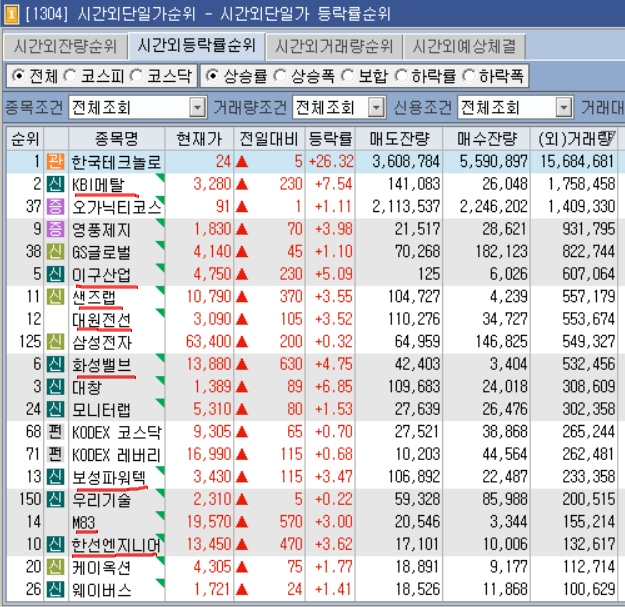Viewport: 625px width, 607px height.
Task: Click the 신 badge beside 삼성전자
Action: click(x=55, y=342)
